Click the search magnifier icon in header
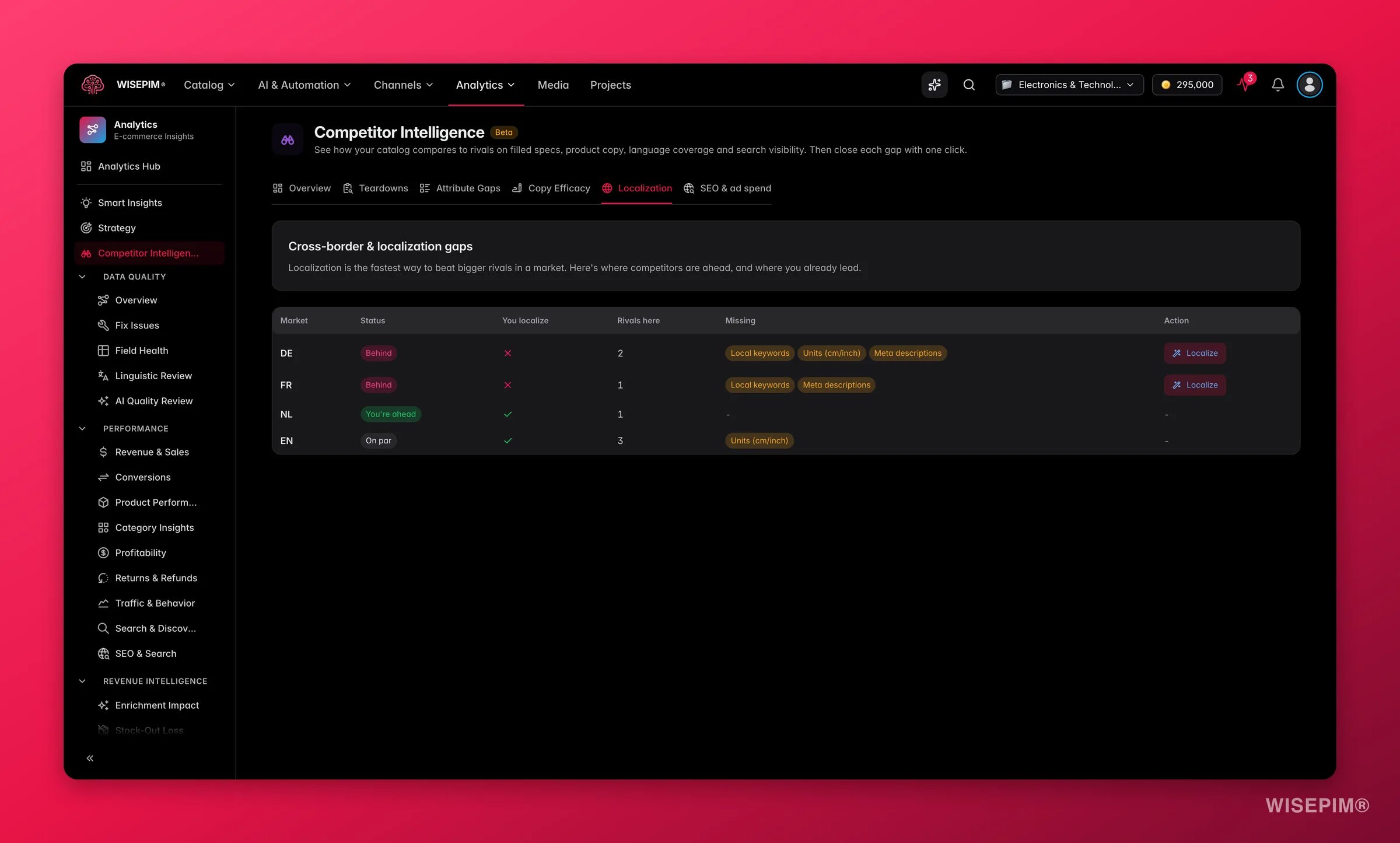 (969, 85)
